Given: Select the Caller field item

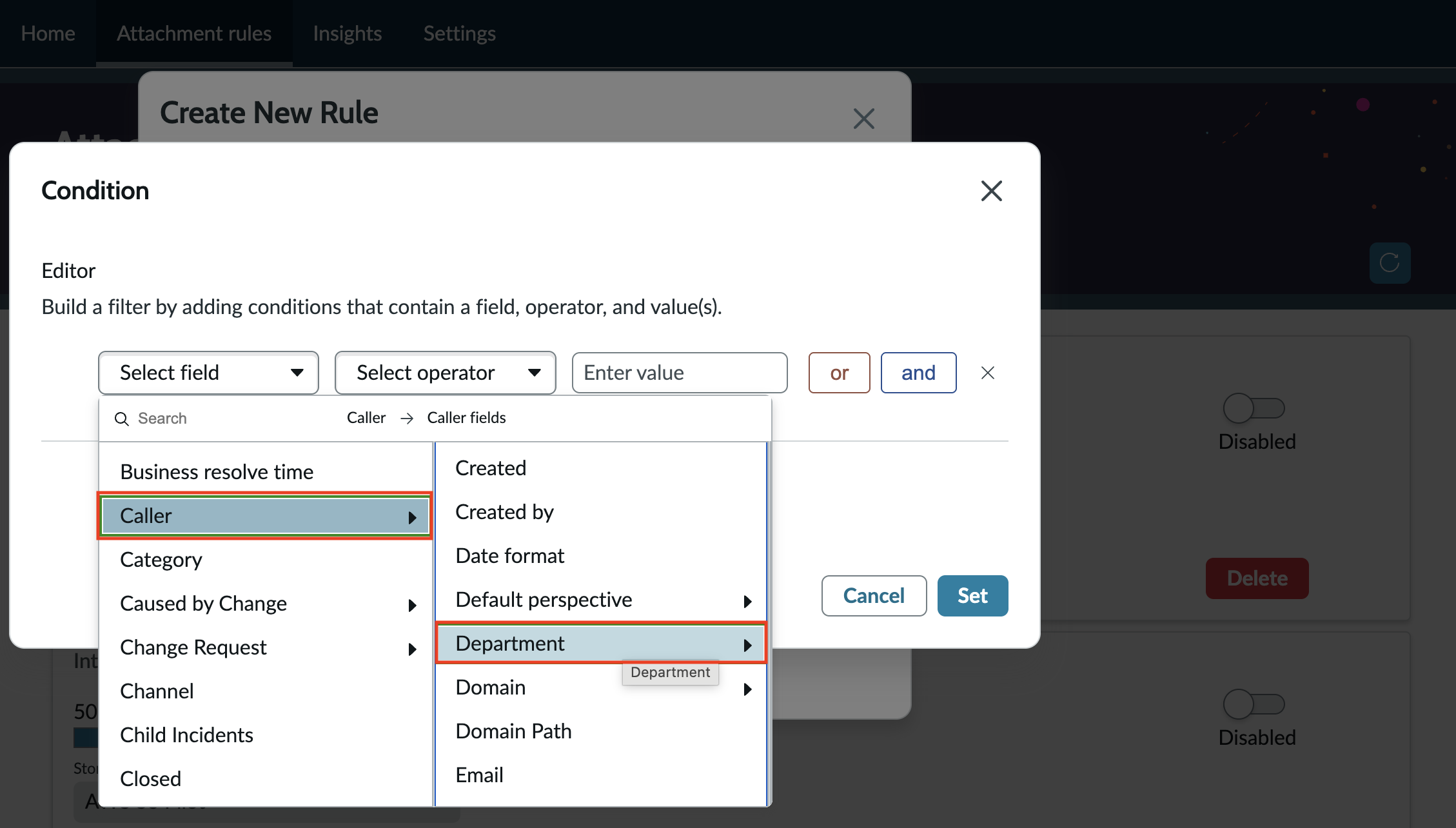Looking at the screenshot, I should click(265, 516).
